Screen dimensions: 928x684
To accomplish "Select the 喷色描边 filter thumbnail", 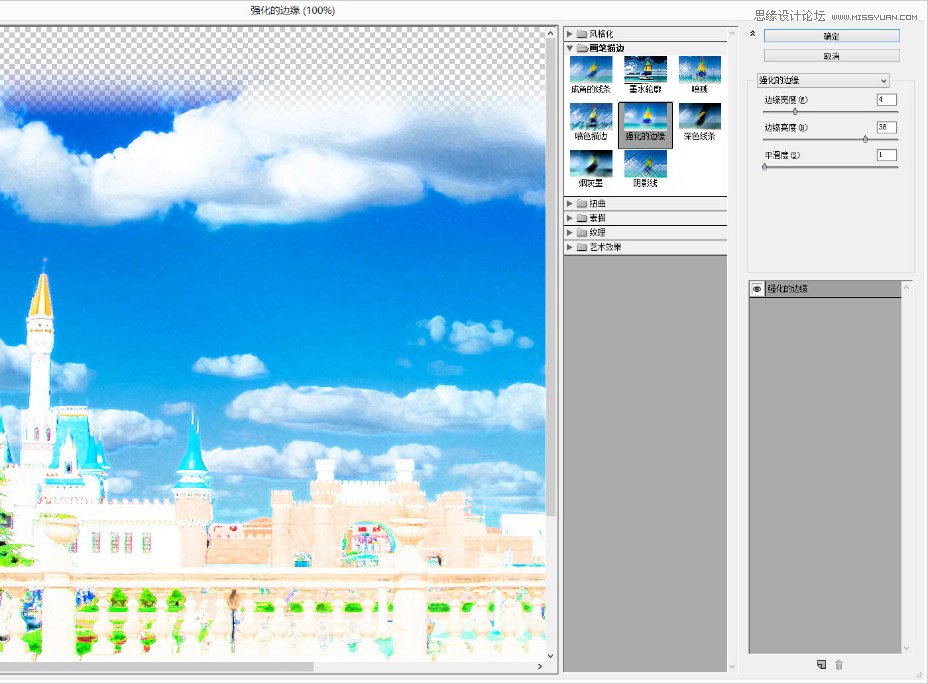I will (591, 122).
